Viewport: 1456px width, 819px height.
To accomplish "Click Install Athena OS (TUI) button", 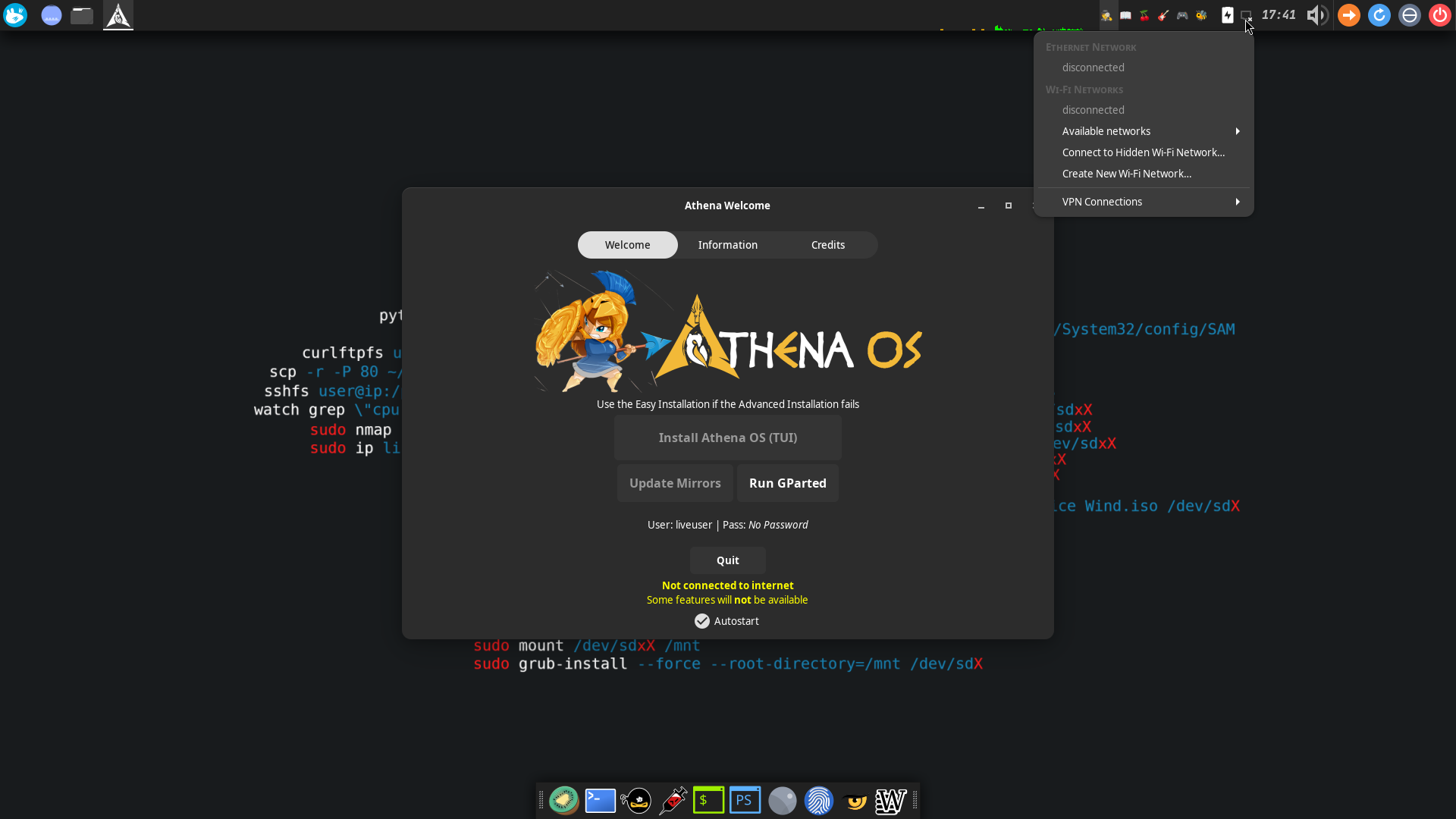I will (728, 438).
